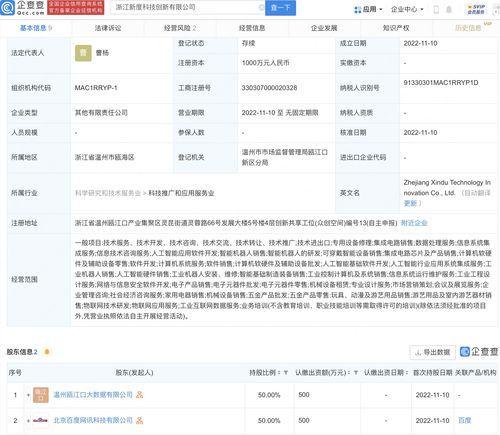Switch to 经营风险 tab
This screenshot has width=500, height=435.
[x=180, y=28]
